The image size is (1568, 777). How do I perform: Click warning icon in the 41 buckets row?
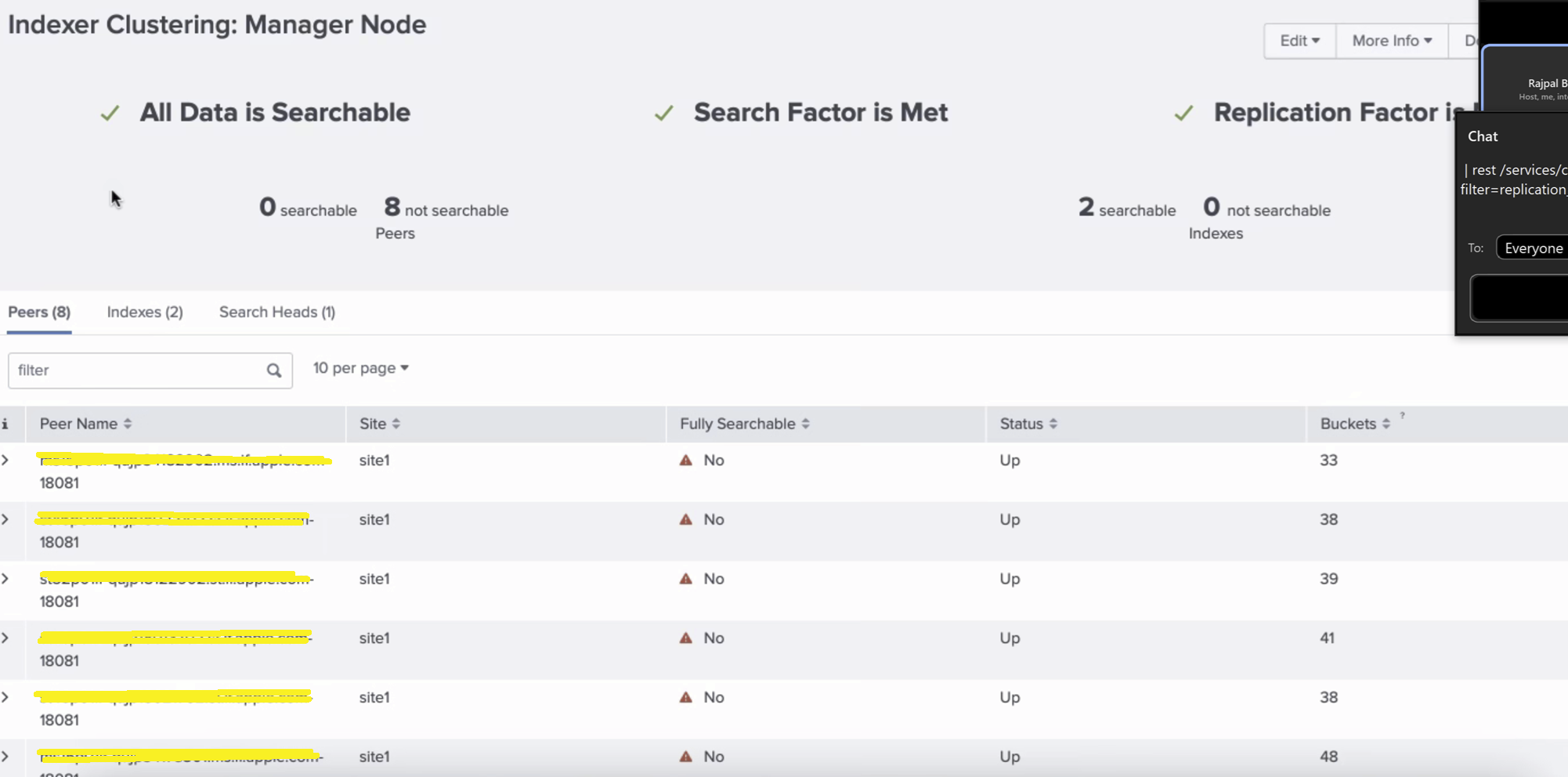click(686, 638)
